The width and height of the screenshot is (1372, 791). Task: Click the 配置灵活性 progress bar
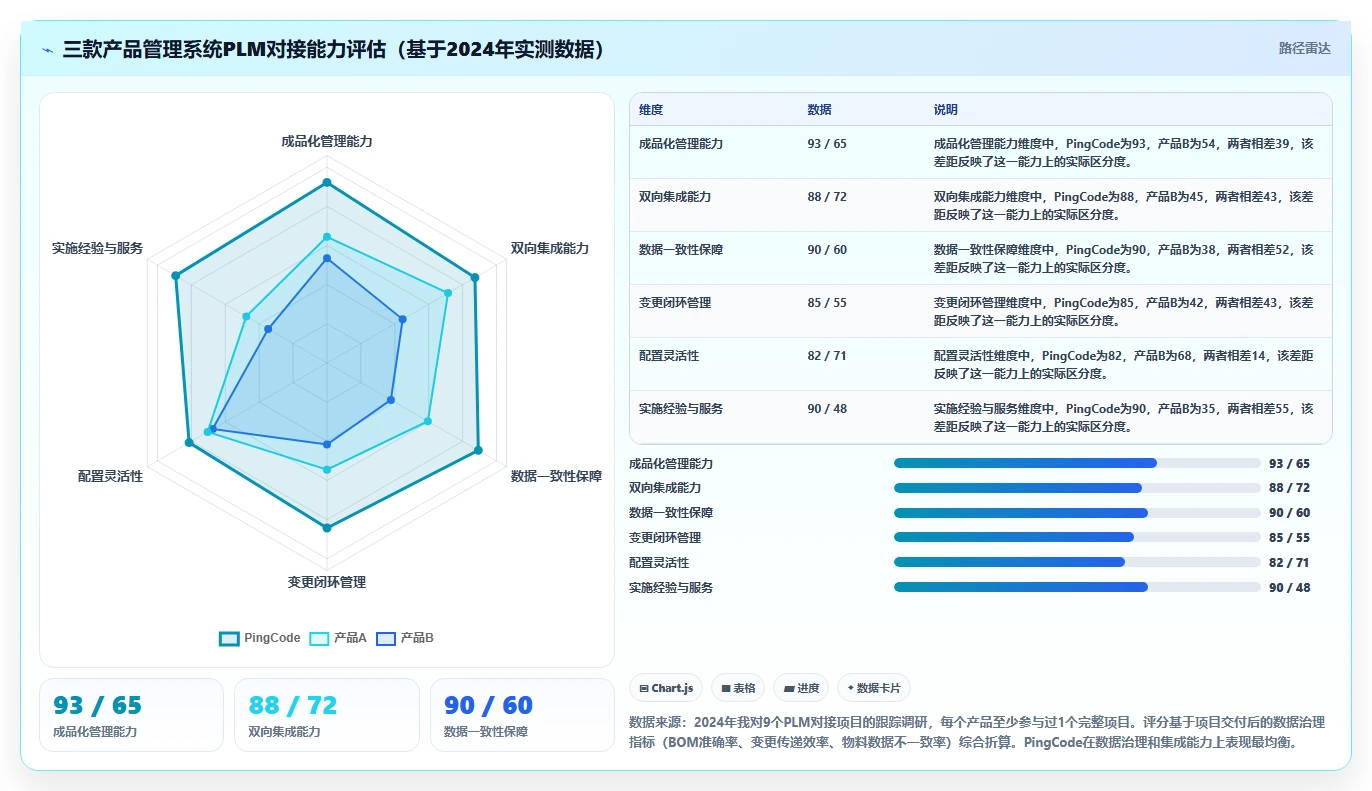[x=1077, y=562]
